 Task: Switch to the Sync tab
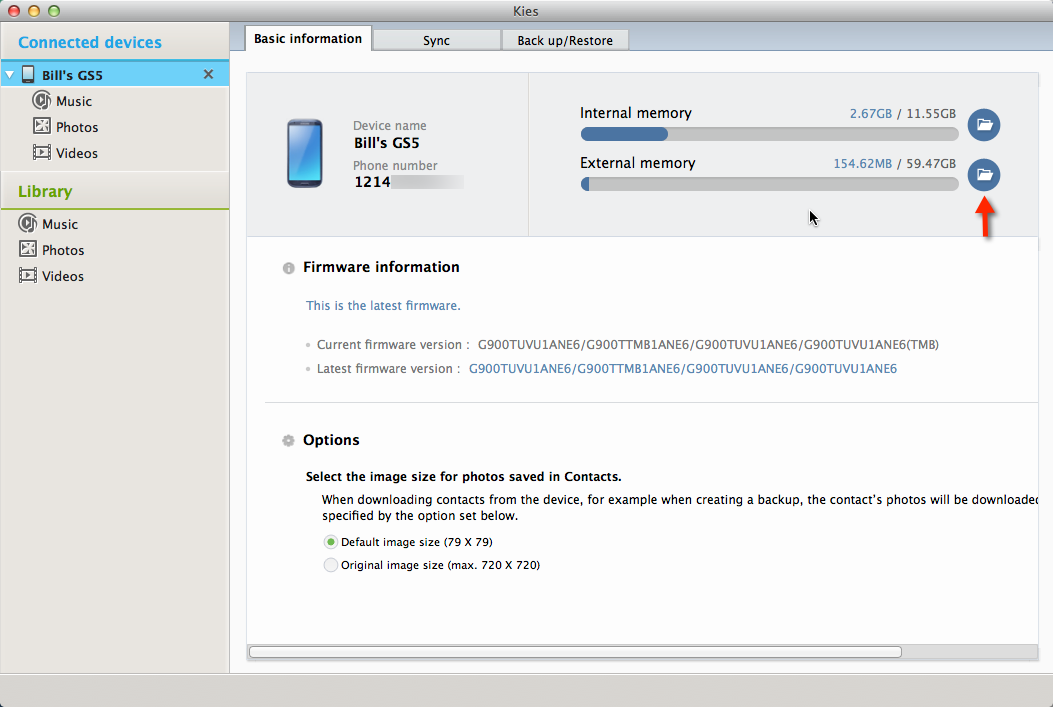pos(437,40)
